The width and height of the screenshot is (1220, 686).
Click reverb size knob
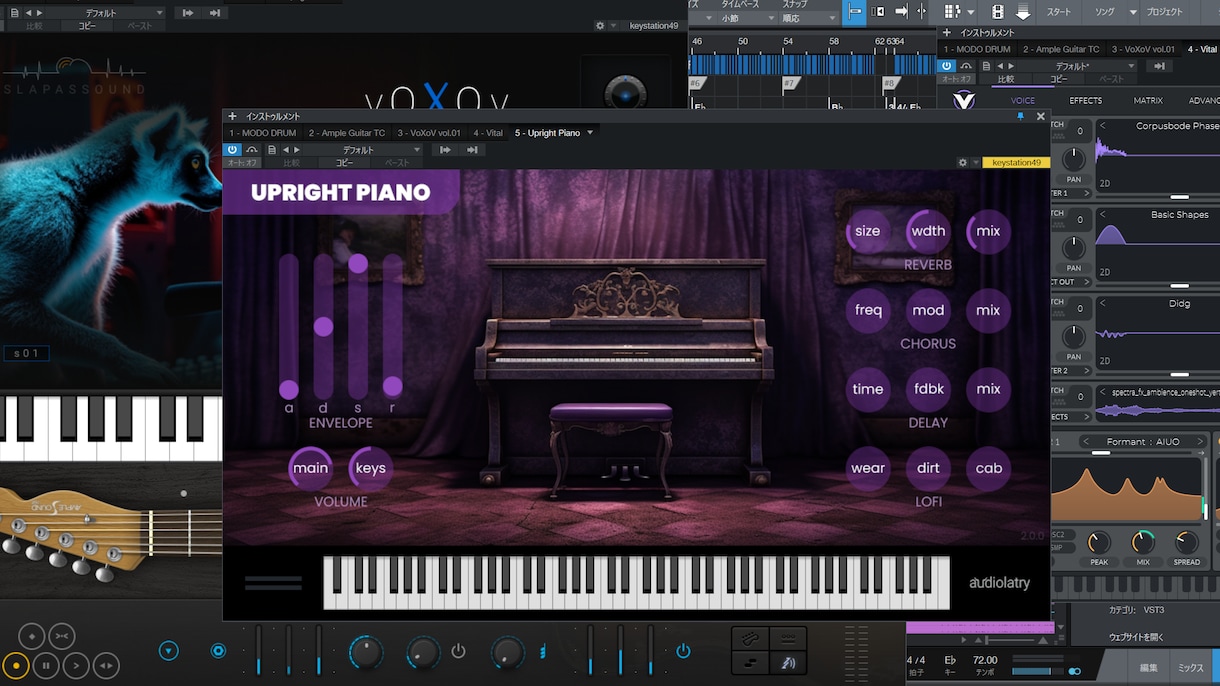[x=868, y=231]
